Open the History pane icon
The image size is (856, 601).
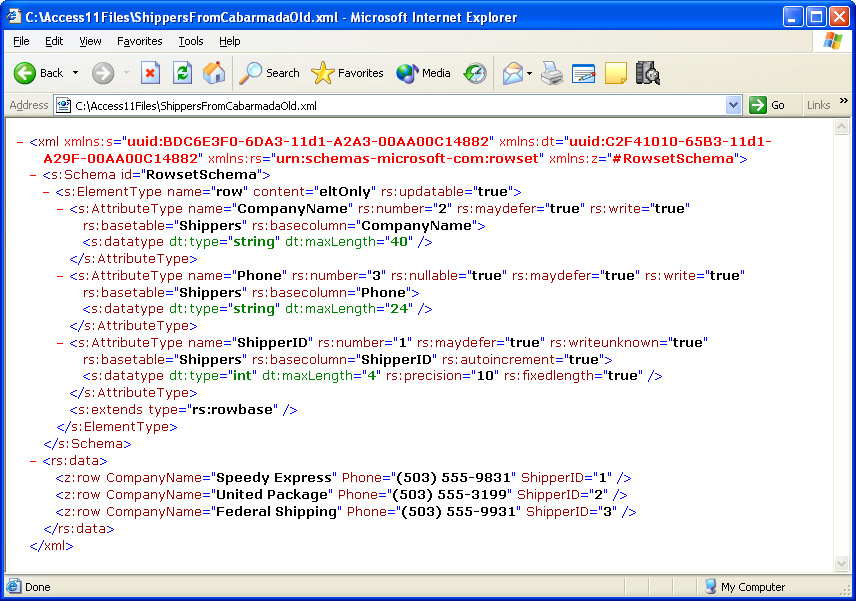coord(475,73)
